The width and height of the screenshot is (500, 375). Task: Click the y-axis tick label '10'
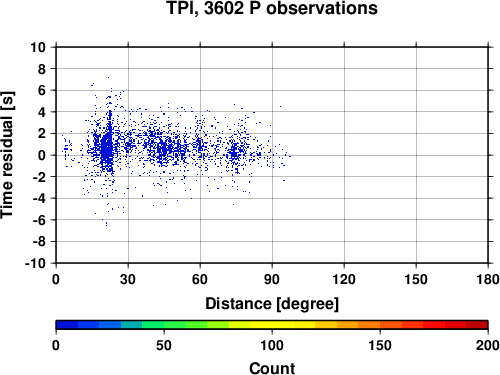38,47
